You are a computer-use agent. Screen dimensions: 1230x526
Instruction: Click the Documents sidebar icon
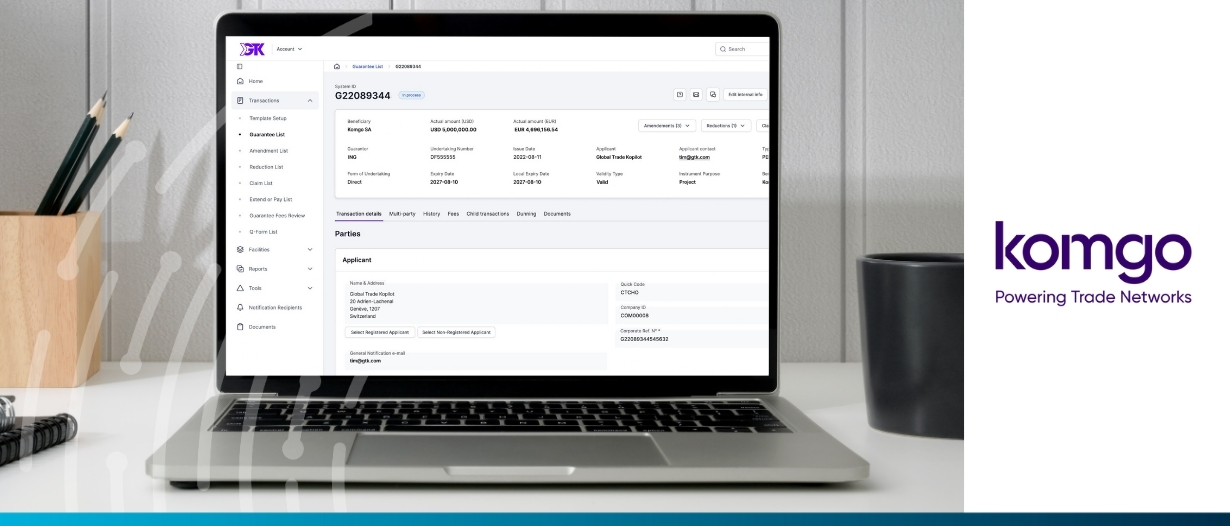pos(239,327)
